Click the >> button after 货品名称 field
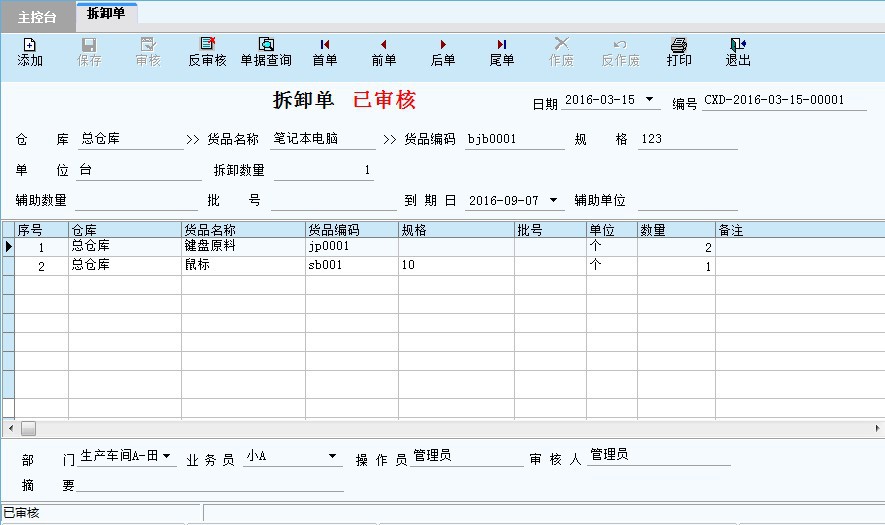885x525 pixels. [x=389, y=139]
